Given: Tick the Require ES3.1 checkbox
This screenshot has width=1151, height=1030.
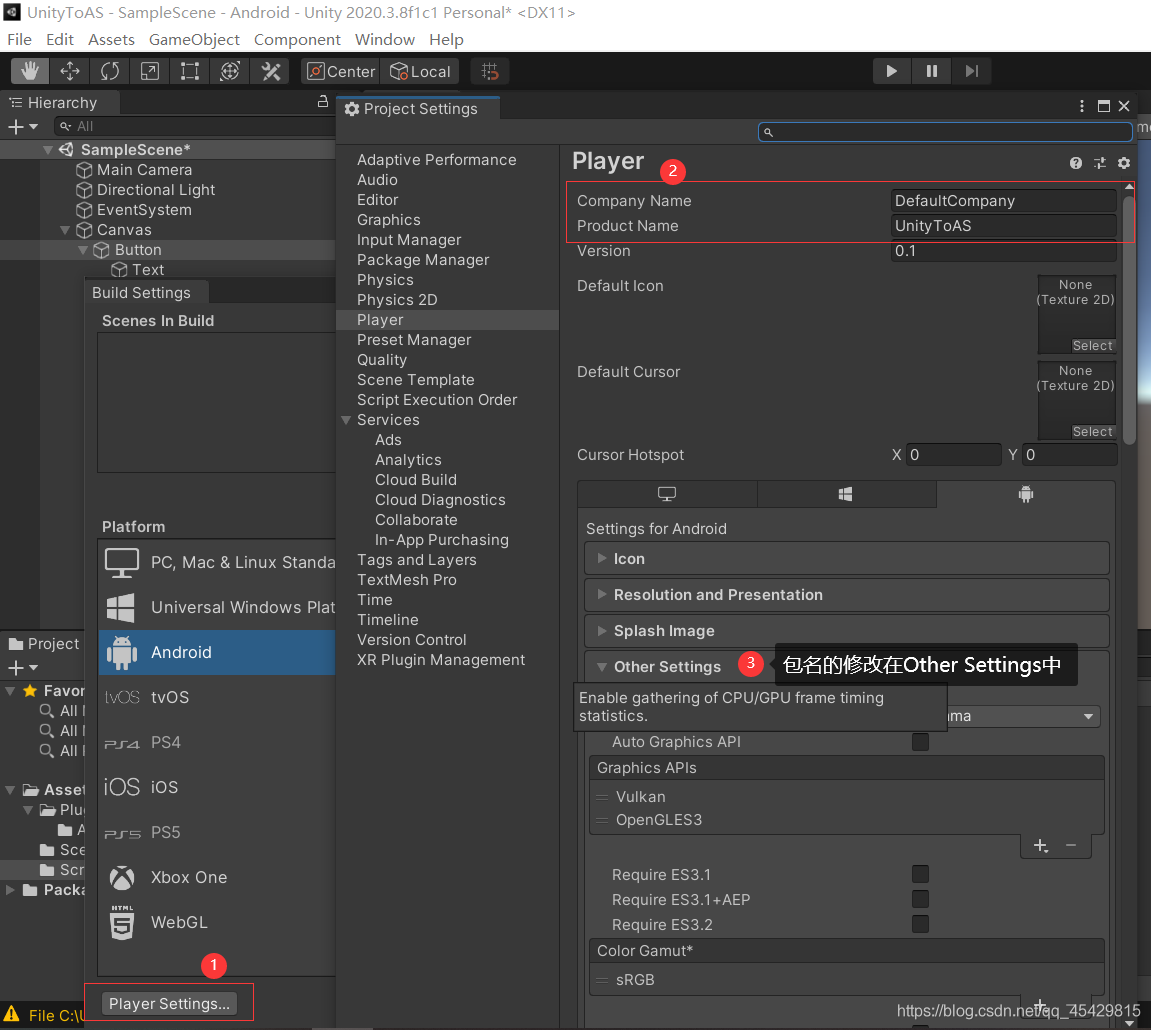Looking at the screenshot, I should [920, 874].
